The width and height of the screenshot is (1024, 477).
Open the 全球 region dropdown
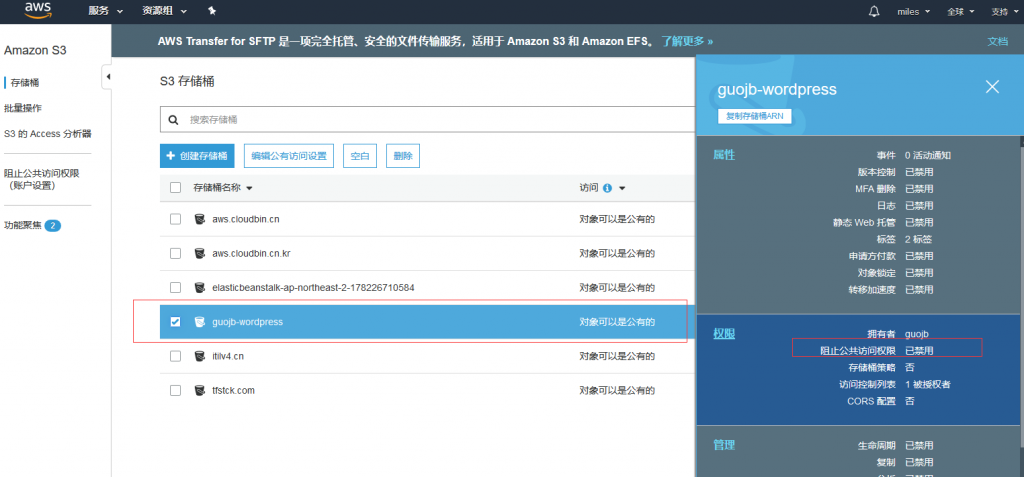coord(961,11)
